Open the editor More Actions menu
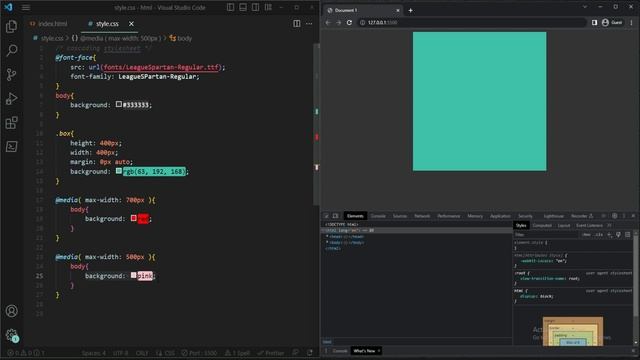Screen dimensions: 640x360 (309, 24)
